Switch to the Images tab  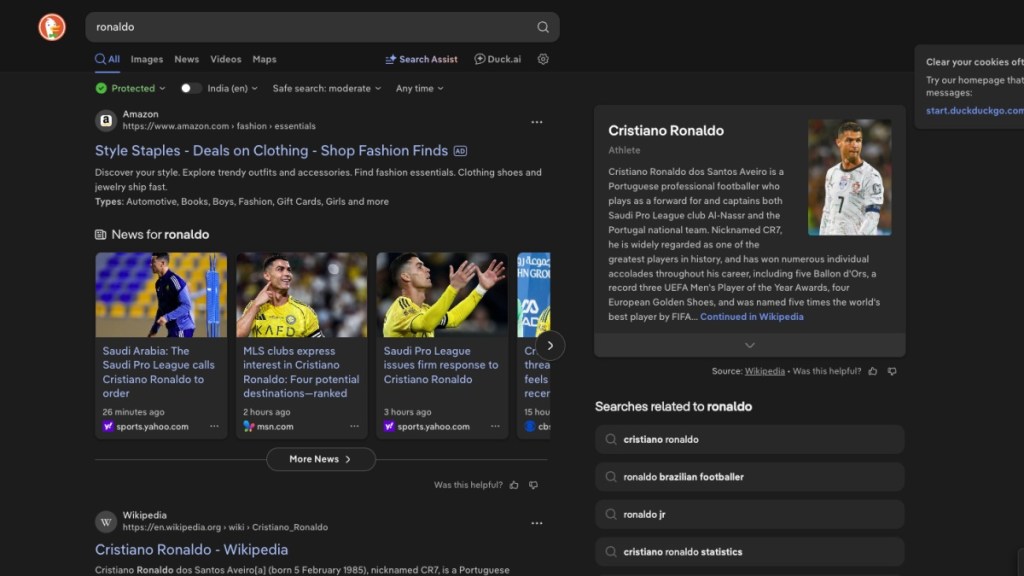pyautogui.click(x=147, y=59)
